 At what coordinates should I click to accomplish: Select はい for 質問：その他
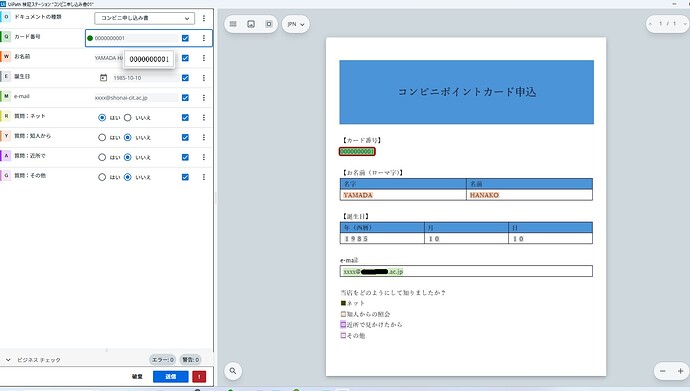102,177
